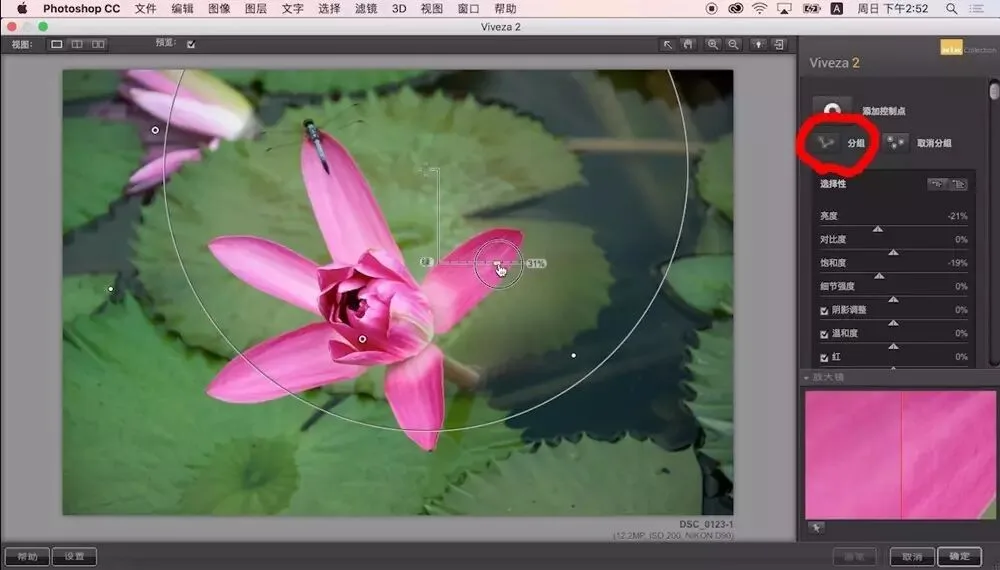Screen dimensions: 1000x570
Task: Toggle the Shadow Adjustments (阴影调整) checkbox
Action: (x=824, y=311)
